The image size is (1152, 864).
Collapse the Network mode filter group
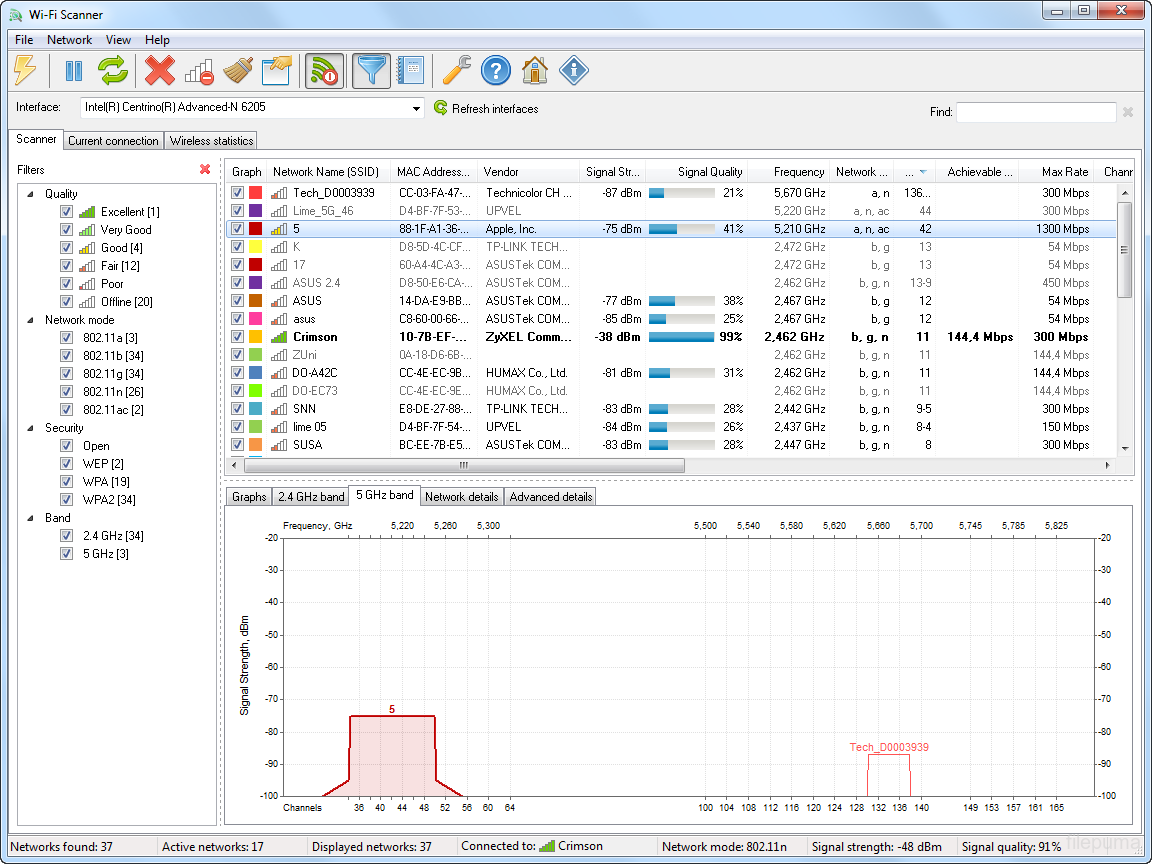(30, 320)
